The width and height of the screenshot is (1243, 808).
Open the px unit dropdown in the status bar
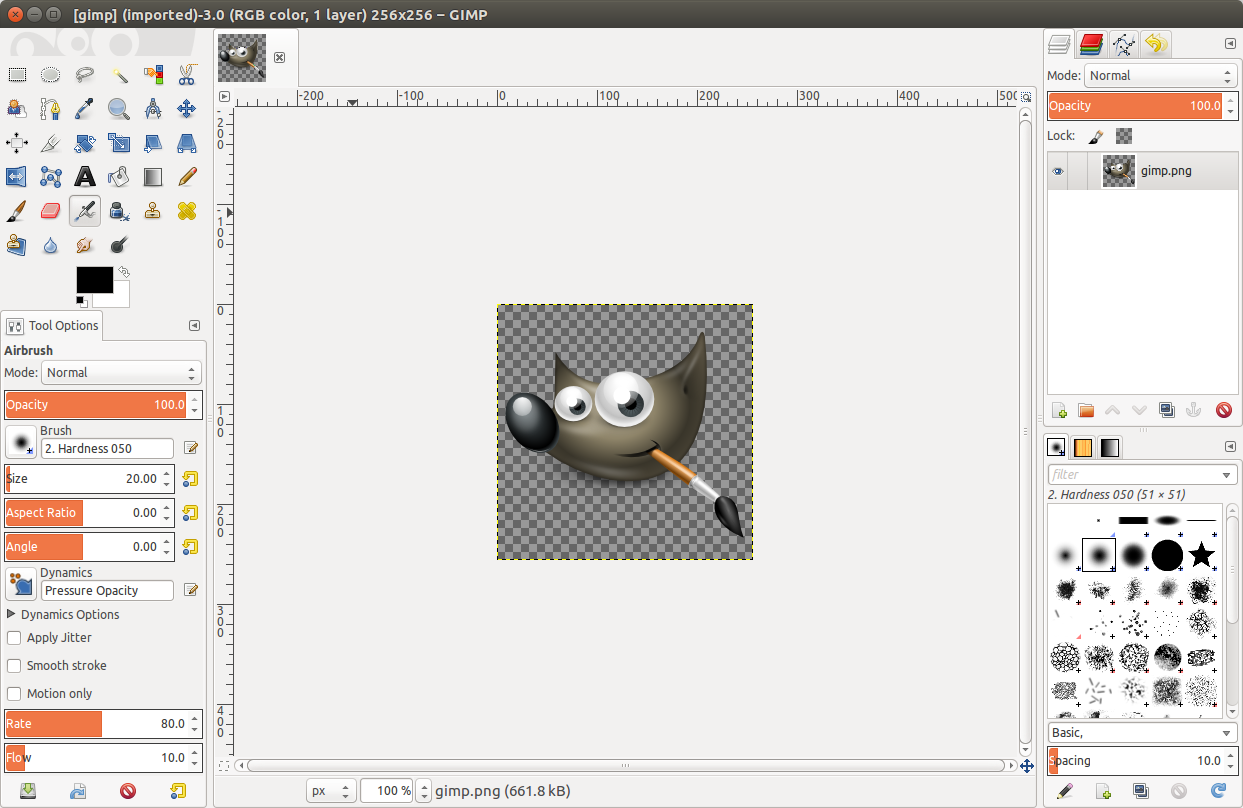pyautogui.click(x=331, y=791)
